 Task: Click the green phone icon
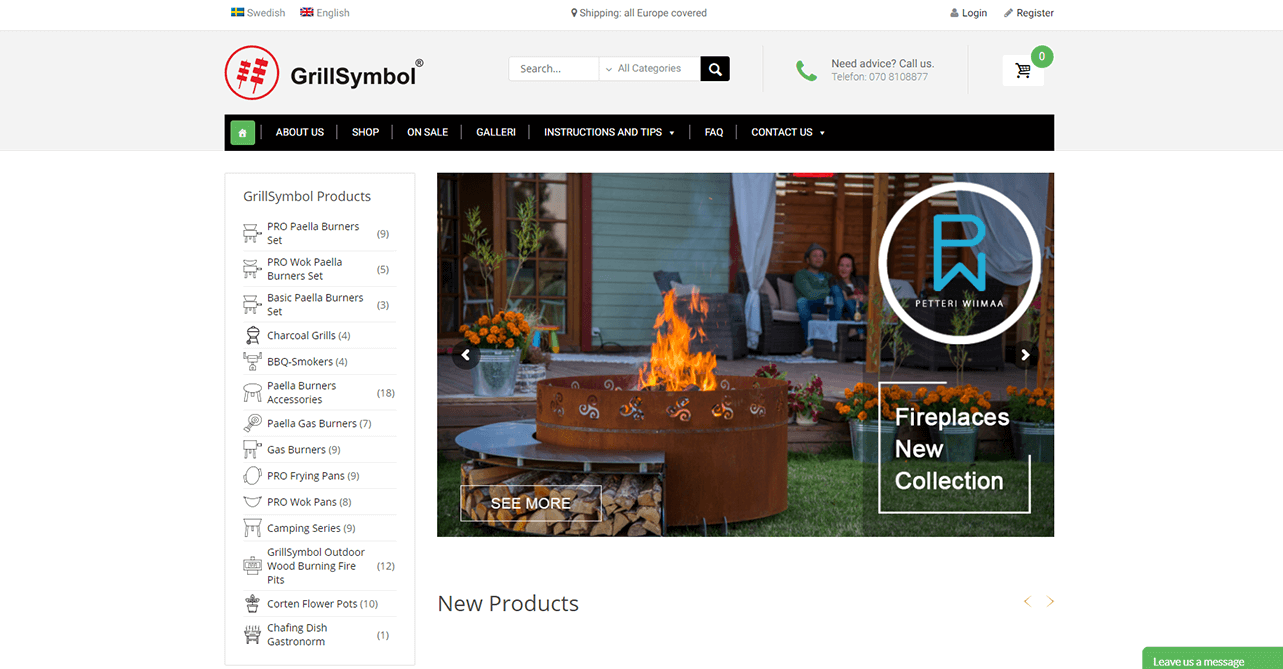806,70
